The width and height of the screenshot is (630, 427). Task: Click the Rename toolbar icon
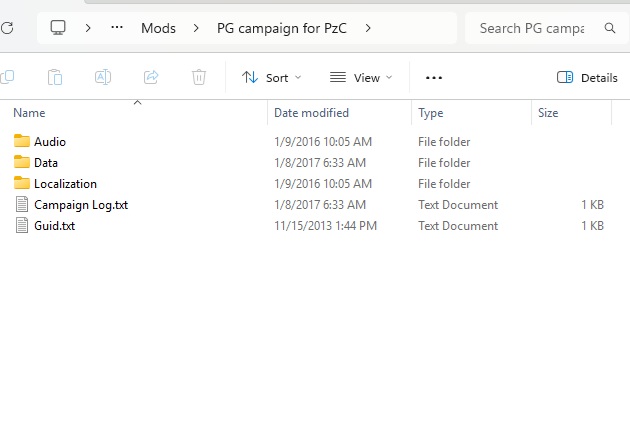[x=103, y=77]
